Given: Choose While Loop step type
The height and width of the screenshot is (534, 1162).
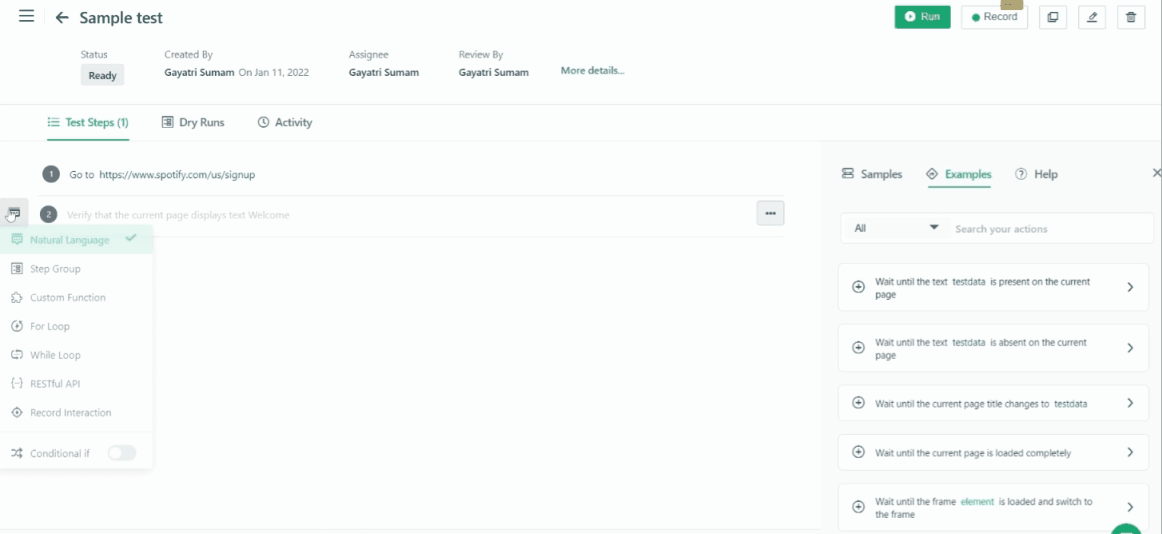Looking at the screenshot, I should pyautogui.click(x=76, y=355).
